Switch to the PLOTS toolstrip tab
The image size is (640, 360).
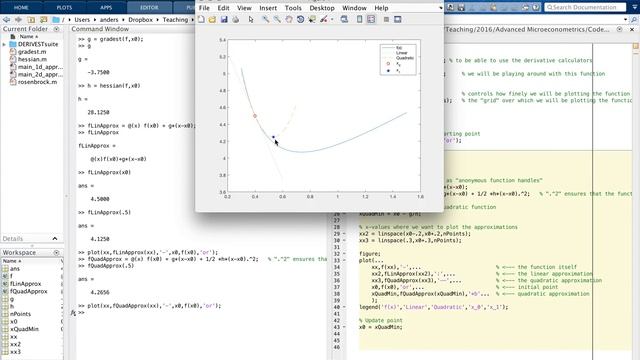click(x=64, y=7)
